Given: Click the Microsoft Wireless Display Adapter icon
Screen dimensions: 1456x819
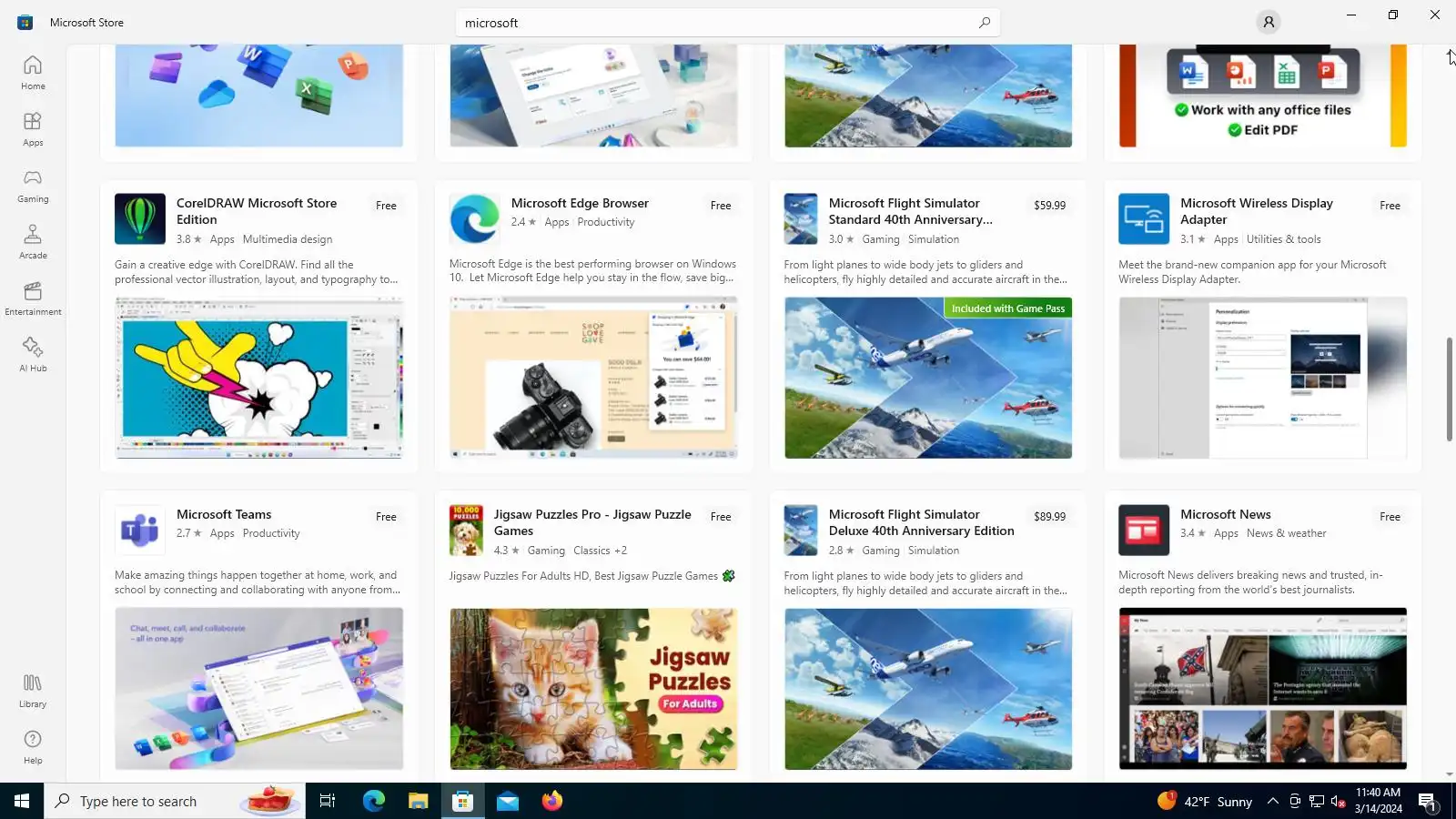Looking at the screenshot, I should 1144,219.
